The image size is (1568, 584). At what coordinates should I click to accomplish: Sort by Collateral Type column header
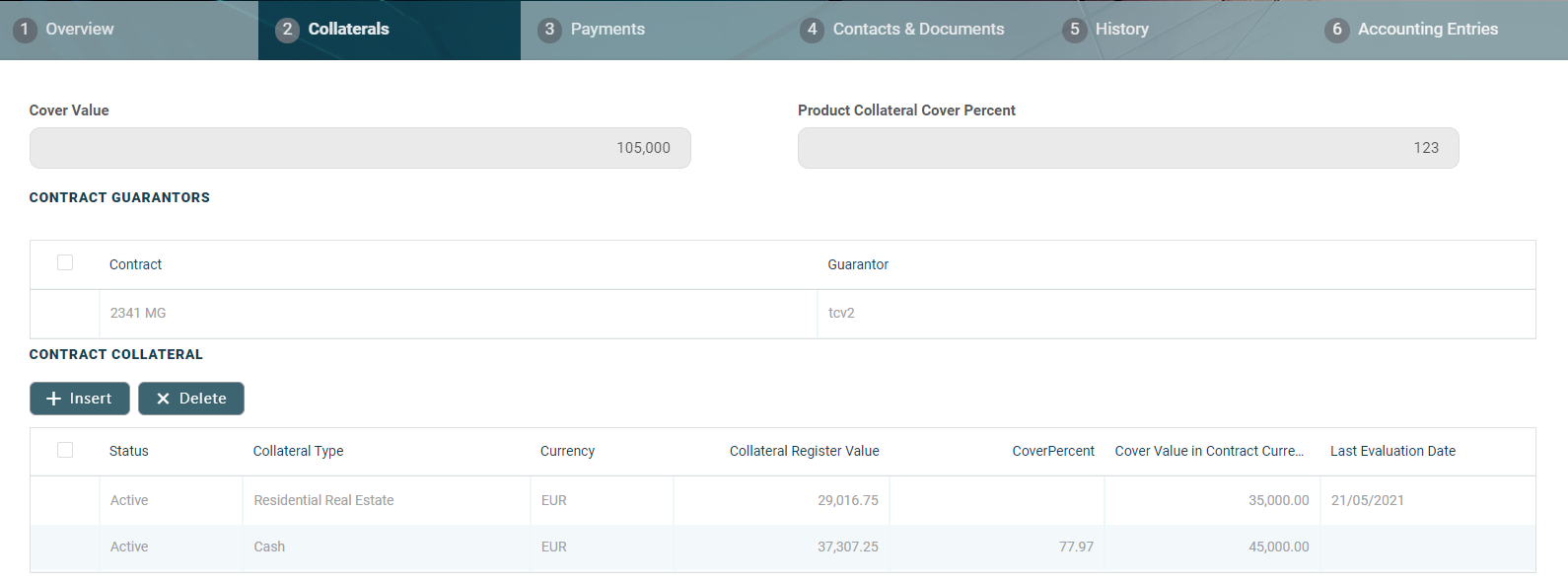point(298,451)
